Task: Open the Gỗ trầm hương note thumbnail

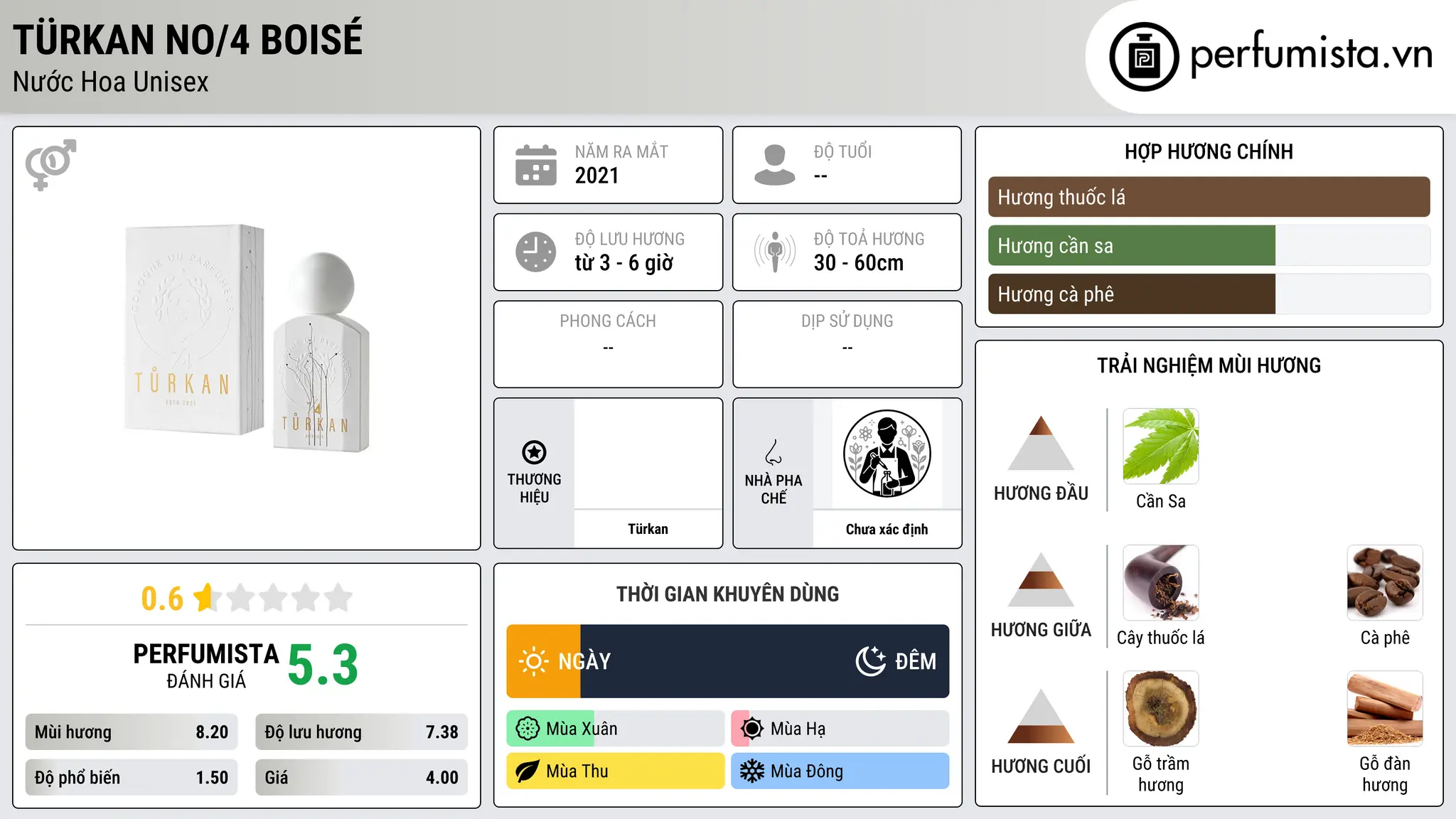Action: coord(1160,709)
